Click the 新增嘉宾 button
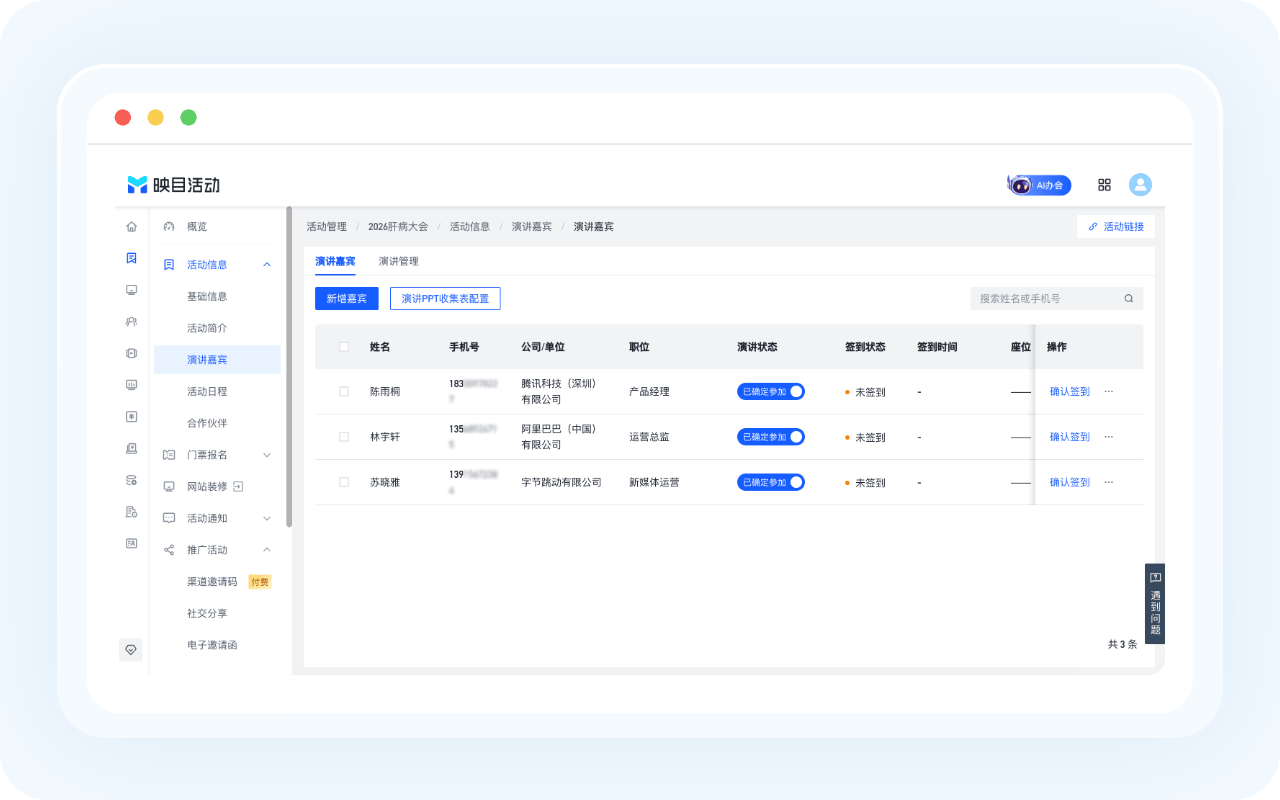The width and height of the screenshot is (1280, 800). point(346,298)
